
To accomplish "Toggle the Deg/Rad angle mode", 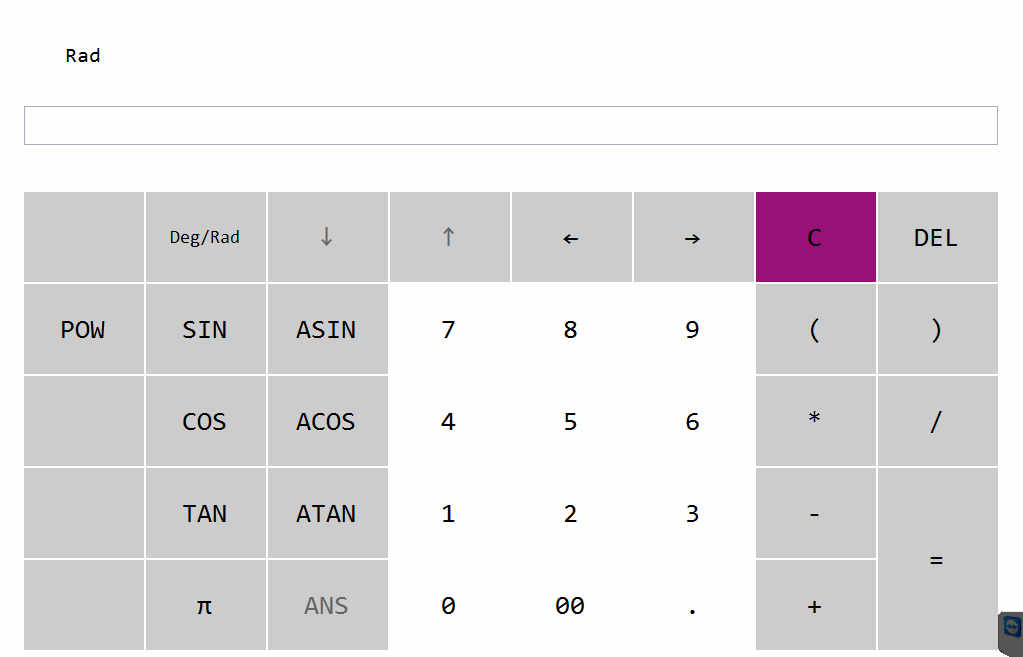I will pyautogui.click(x=205, y=238).
